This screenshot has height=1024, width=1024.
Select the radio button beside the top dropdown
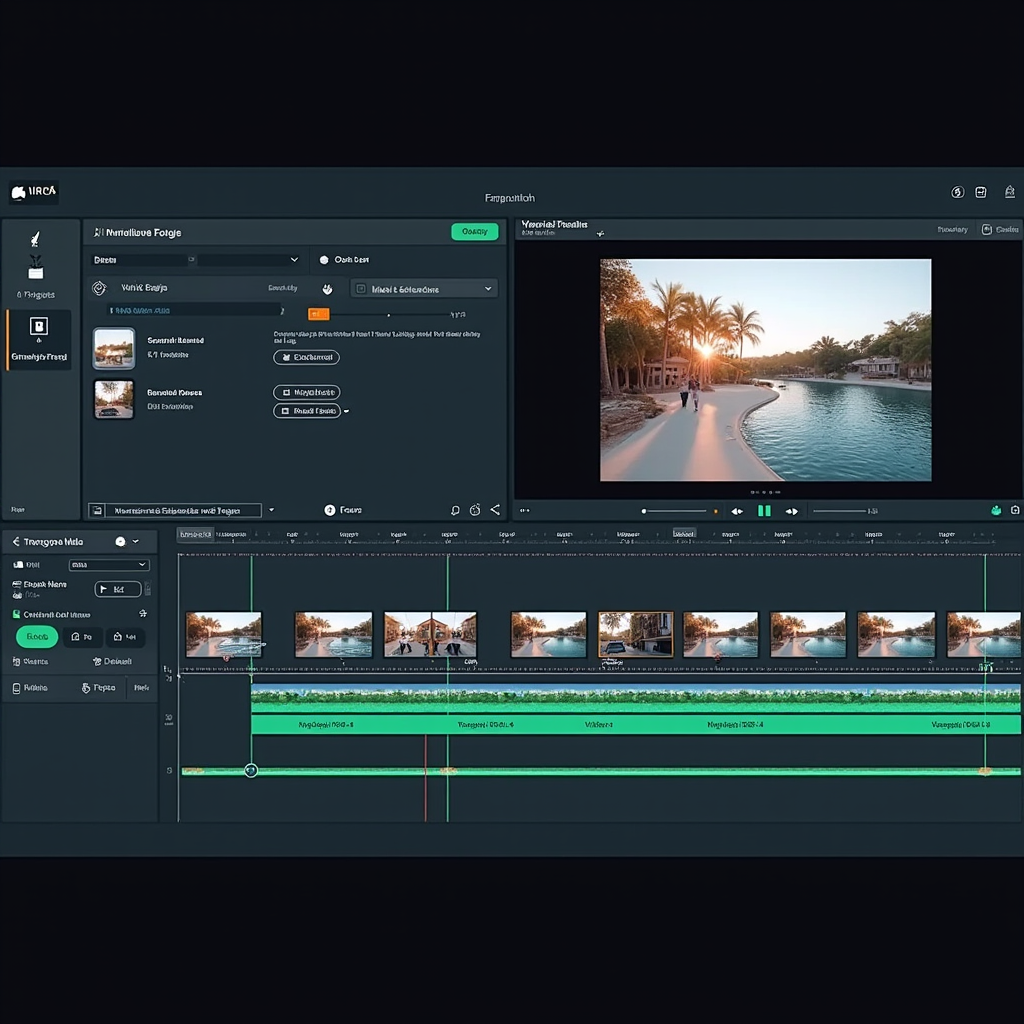click(x=324, y=260)
